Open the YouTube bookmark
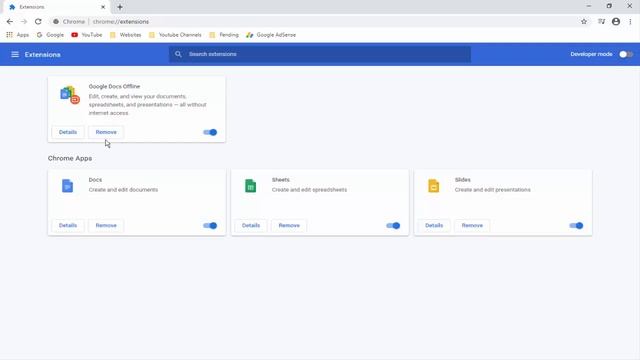640x360 pixels. (87, 35)
